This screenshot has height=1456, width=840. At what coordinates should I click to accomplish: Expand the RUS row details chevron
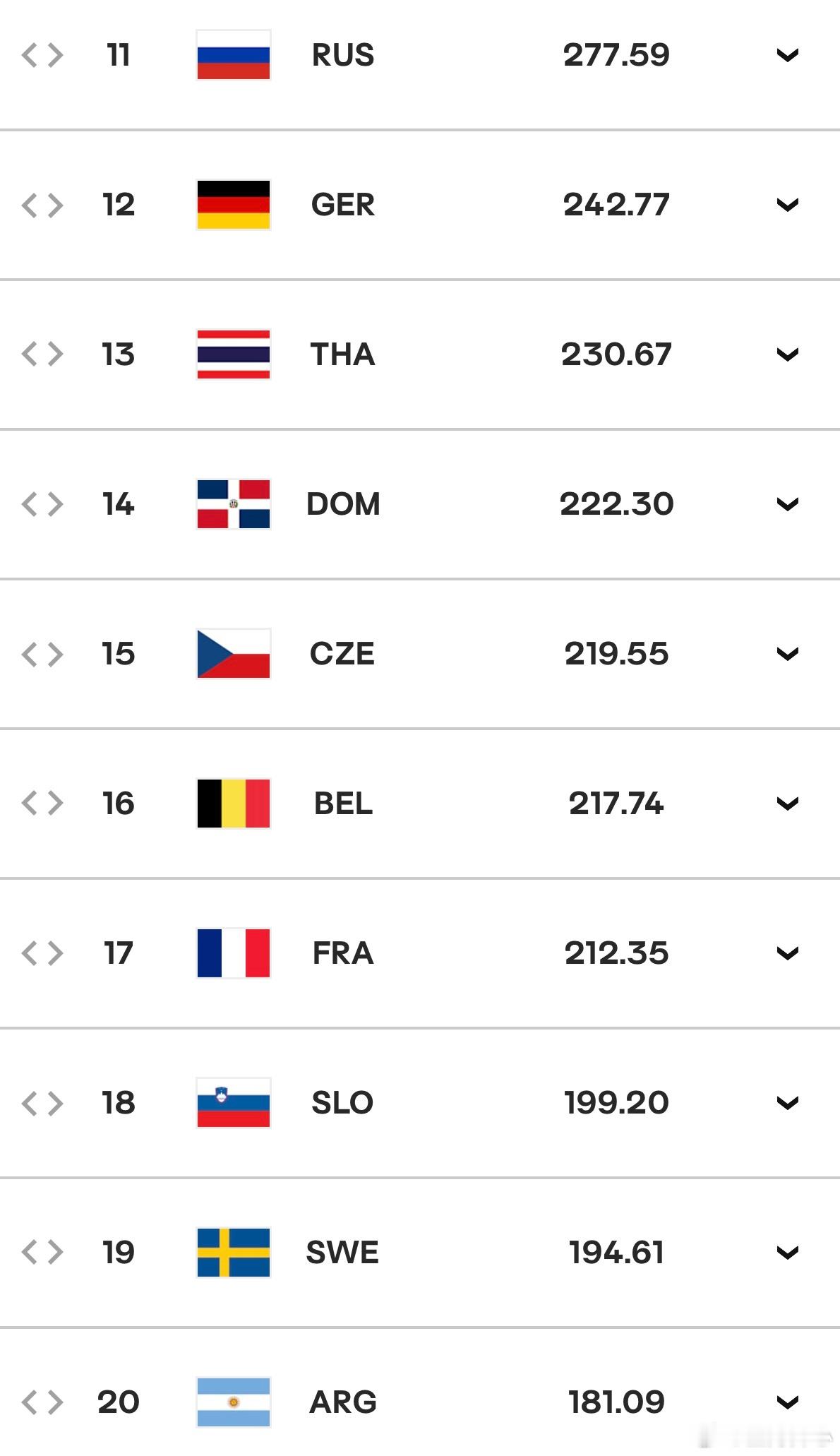click(787, 55)
